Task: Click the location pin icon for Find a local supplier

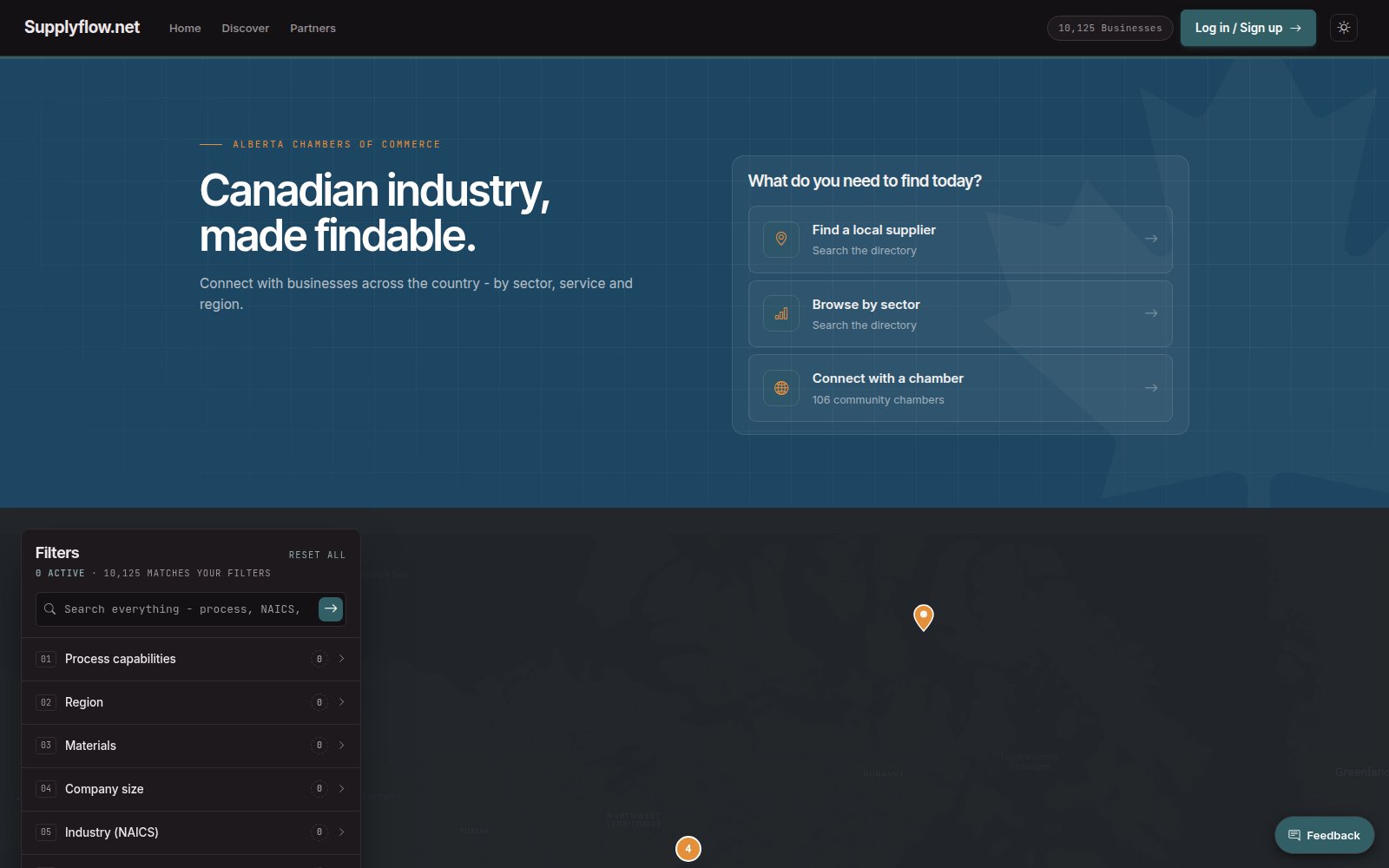Action: [x=781, y=239]
